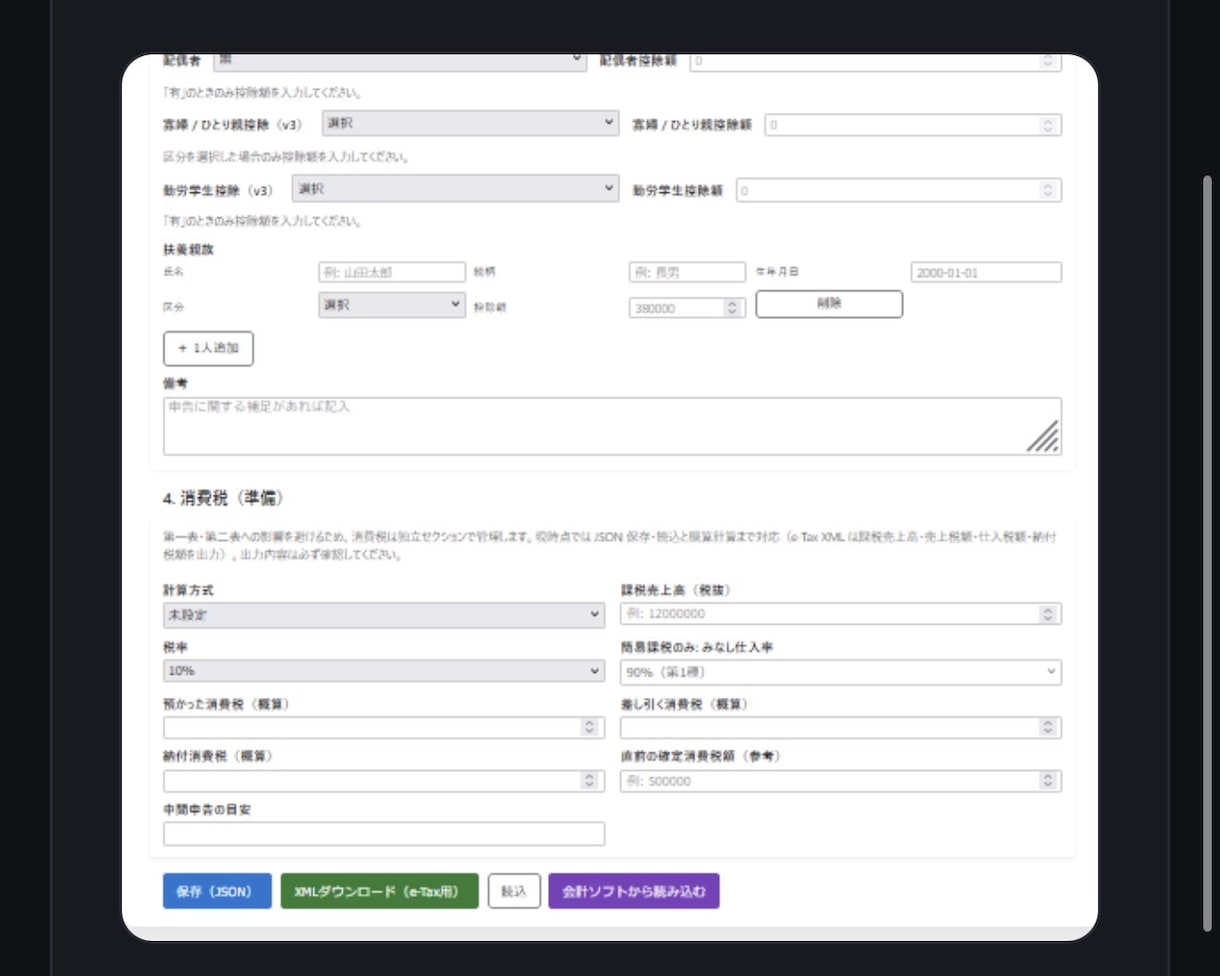Click the 配偶者控除額 field's spinner arrows
The width and height of the screenshot is (1220, 976).
pos(1048,61)
